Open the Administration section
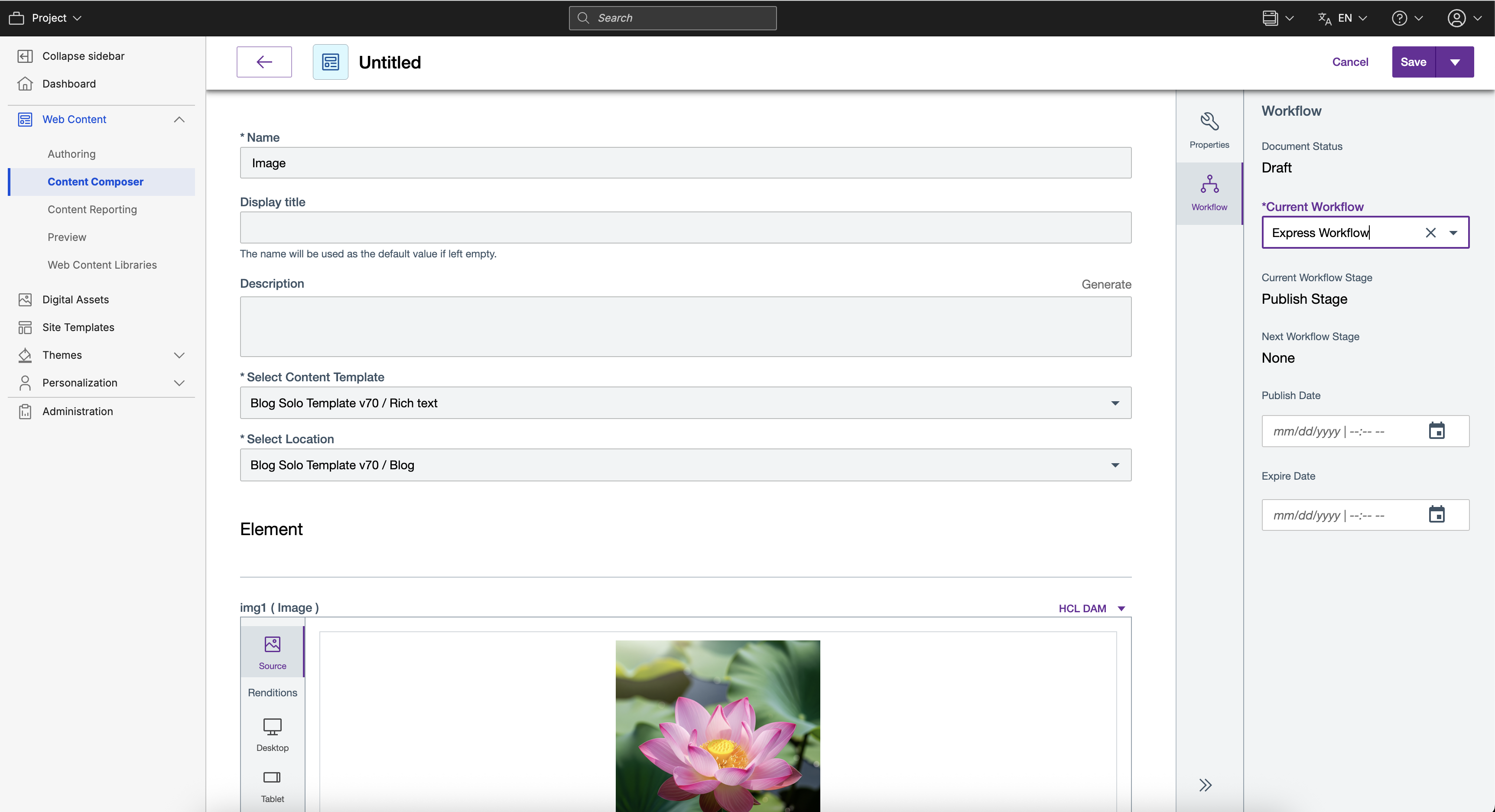The width and height of the screenshot is (1495, 812). pos(78,411)
